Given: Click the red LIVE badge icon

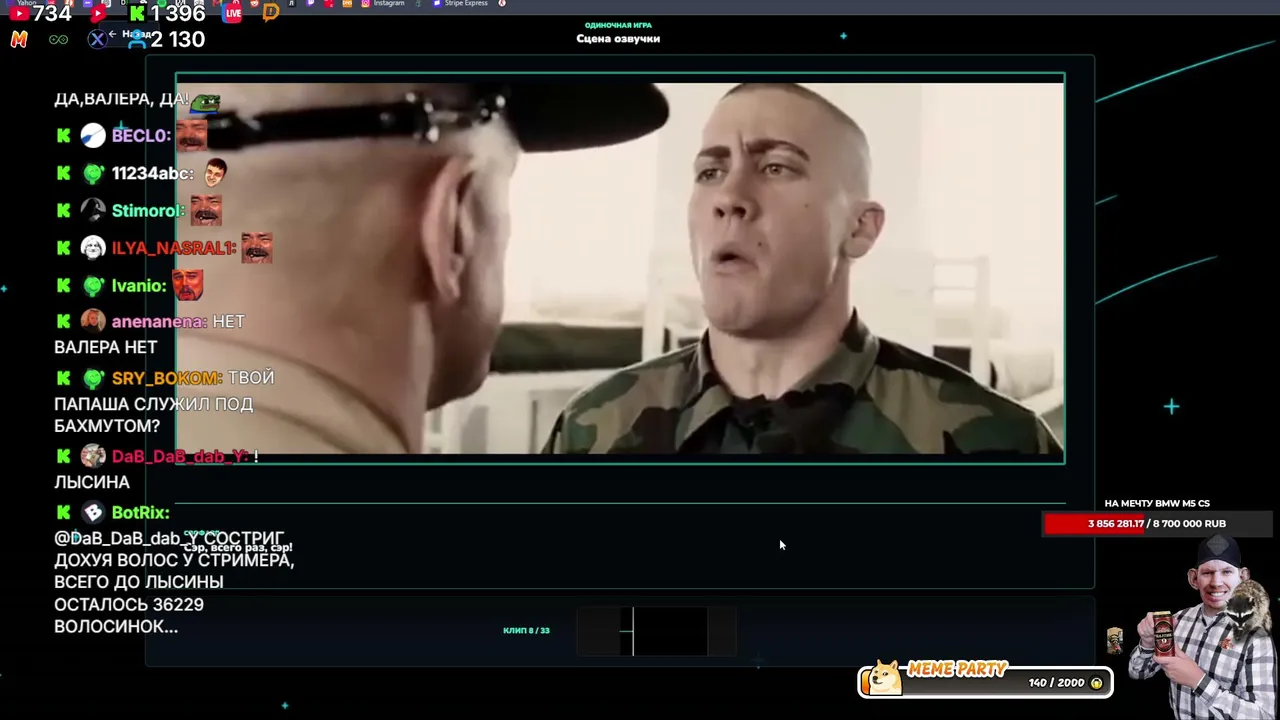Looking at the screenshot, I should point(233,14).
